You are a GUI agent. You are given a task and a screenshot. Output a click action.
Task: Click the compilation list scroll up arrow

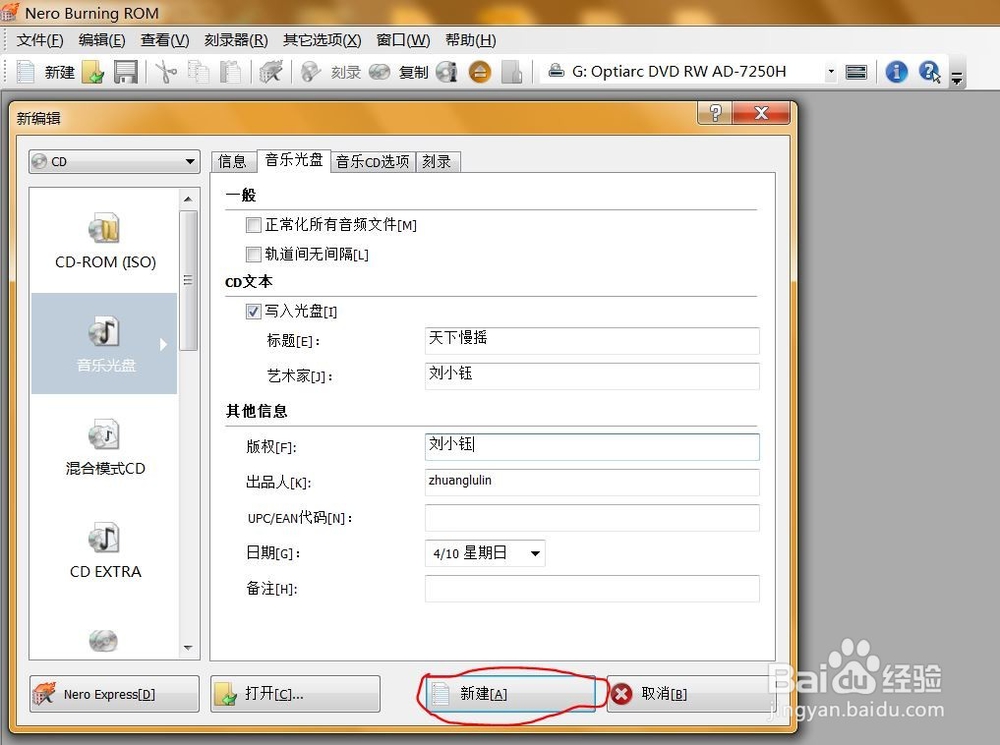[188, 199]
